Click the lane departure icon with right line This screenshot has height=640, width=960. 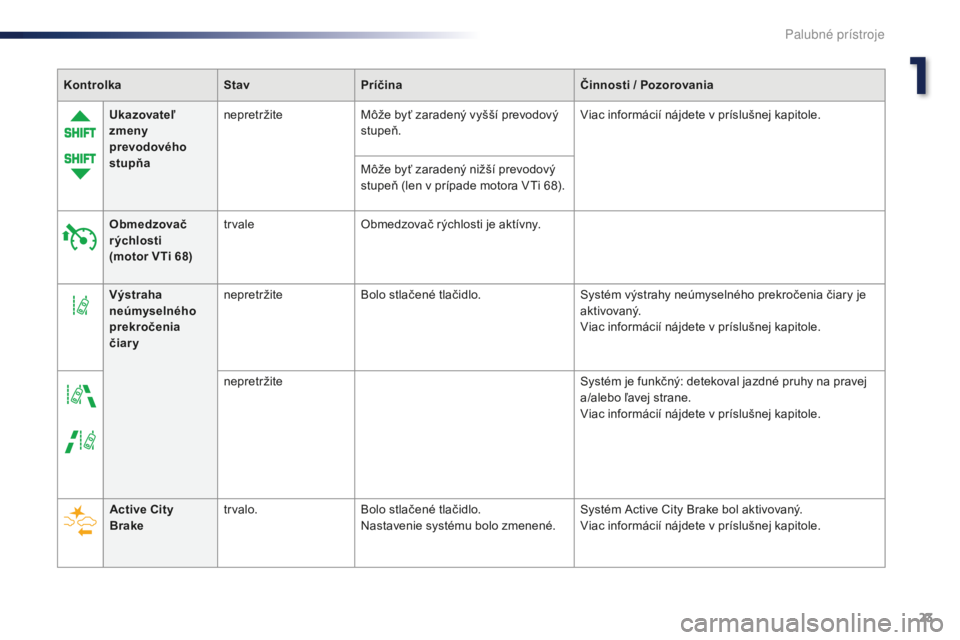[81, 396]
